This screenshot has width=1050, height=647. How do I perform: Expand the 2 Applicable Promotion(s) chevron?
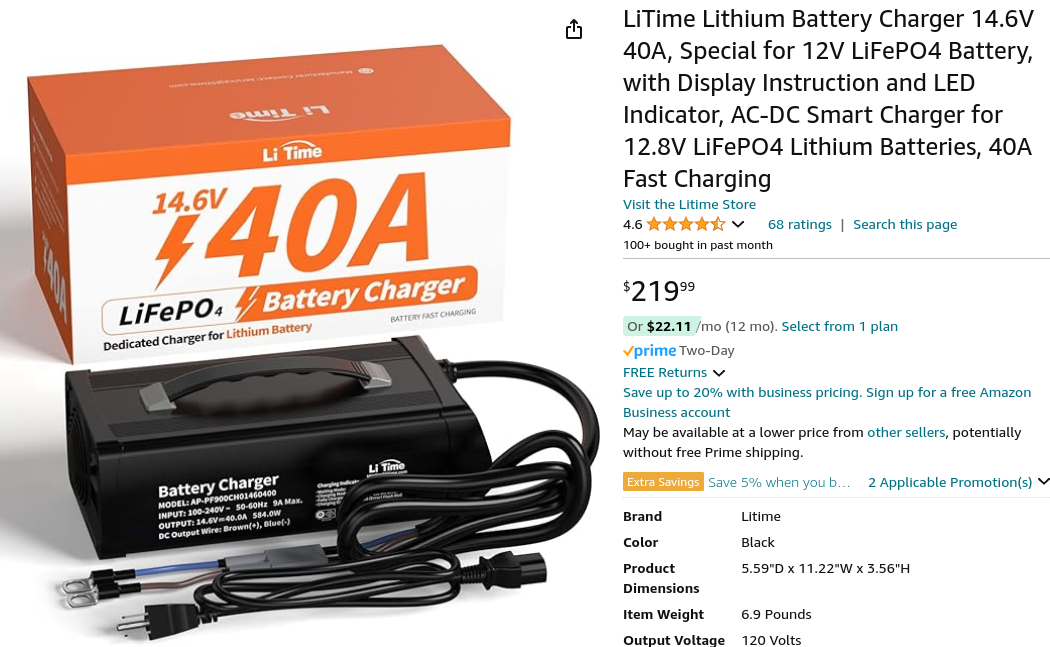click(x=1043, y=482)
